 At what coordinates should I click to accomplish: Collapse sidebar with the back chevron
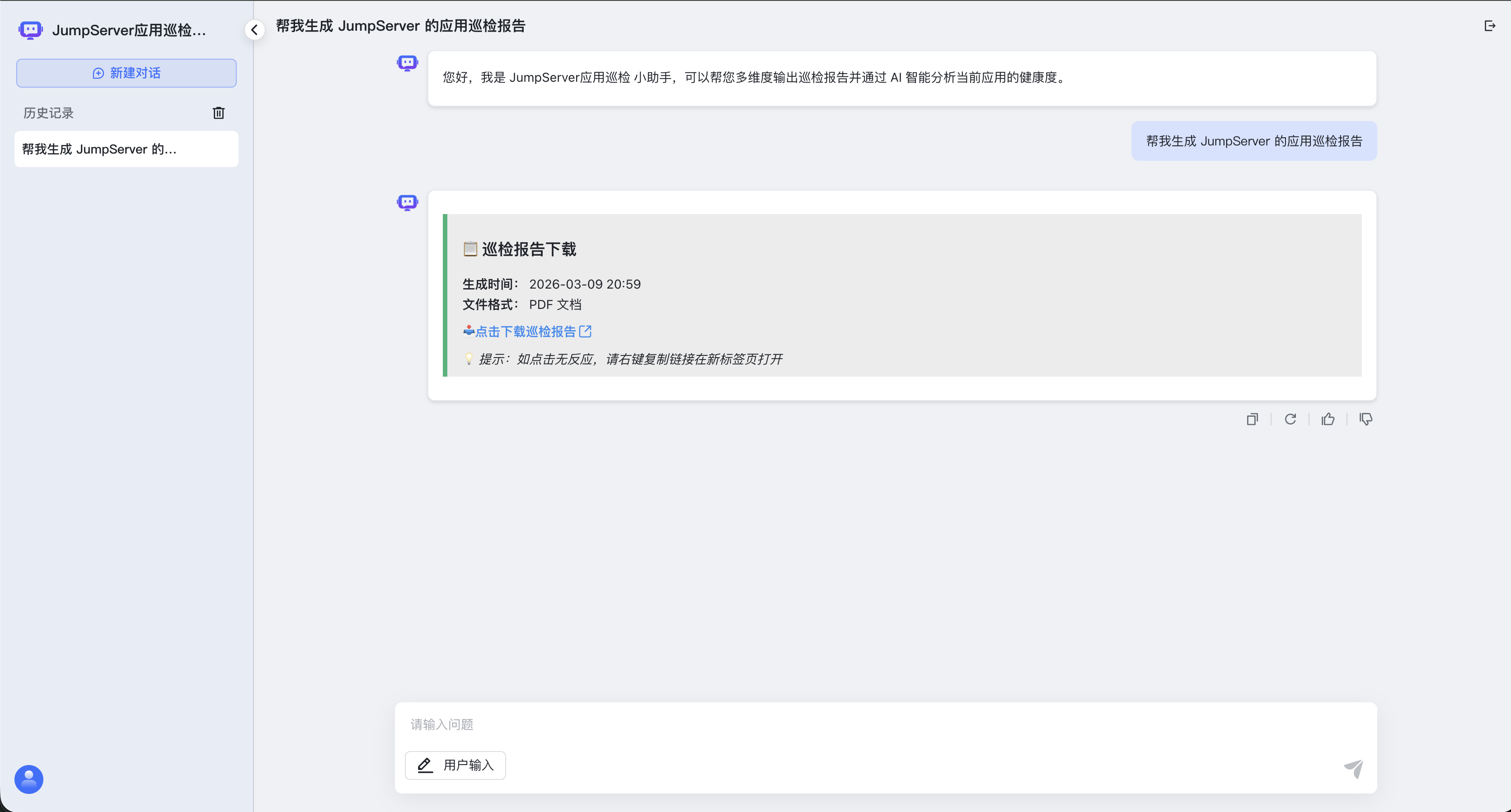[x=254, y=29]
